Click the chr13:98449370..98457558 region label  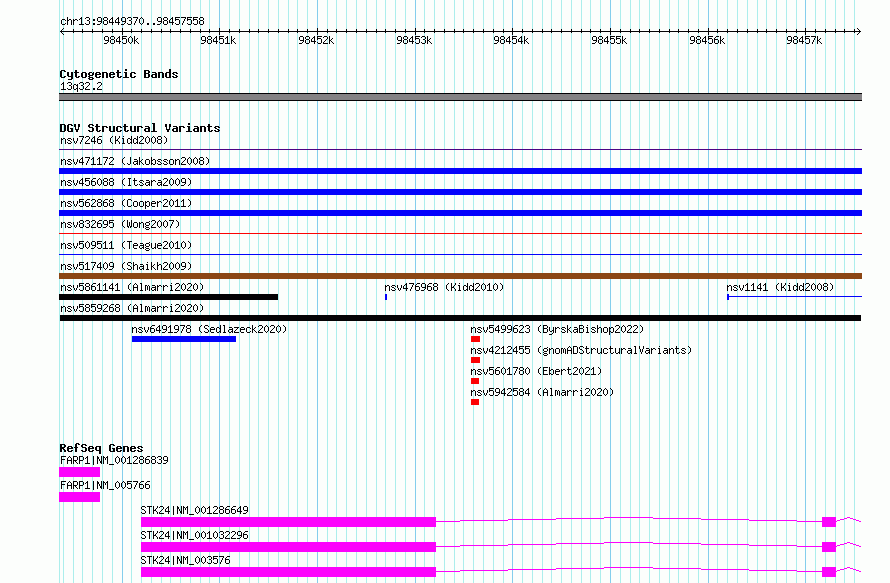click(132, 21)
